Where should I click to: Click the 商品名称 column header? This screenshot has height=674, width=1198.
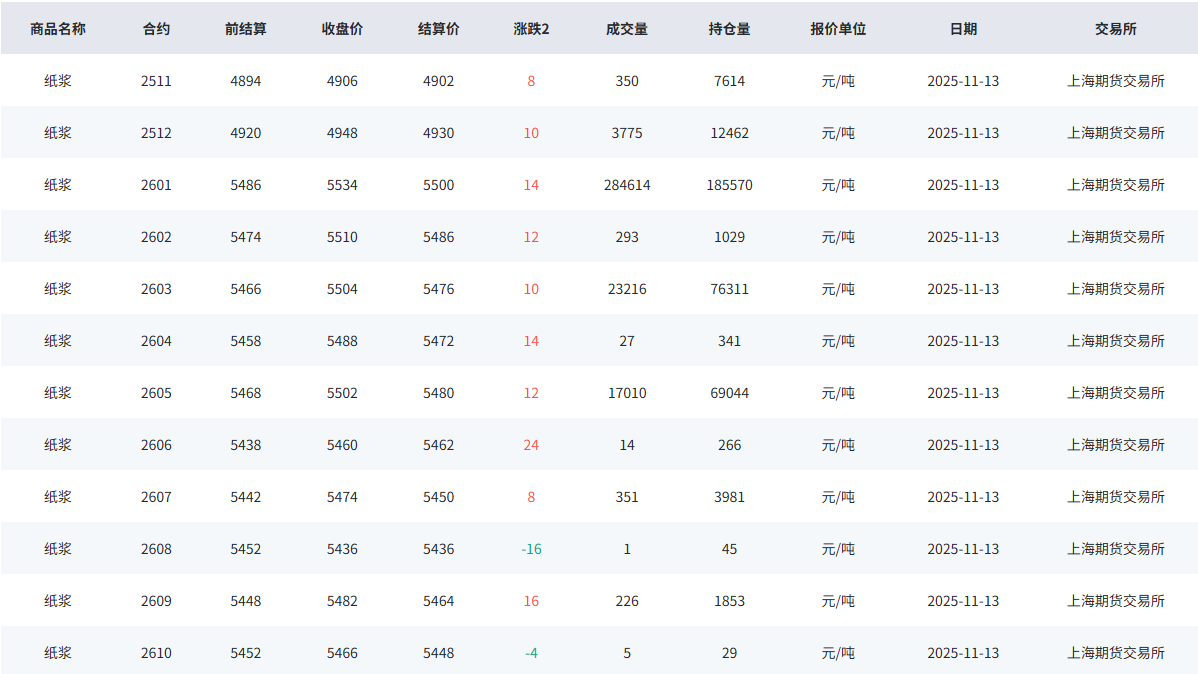click(x=58, y=29)
